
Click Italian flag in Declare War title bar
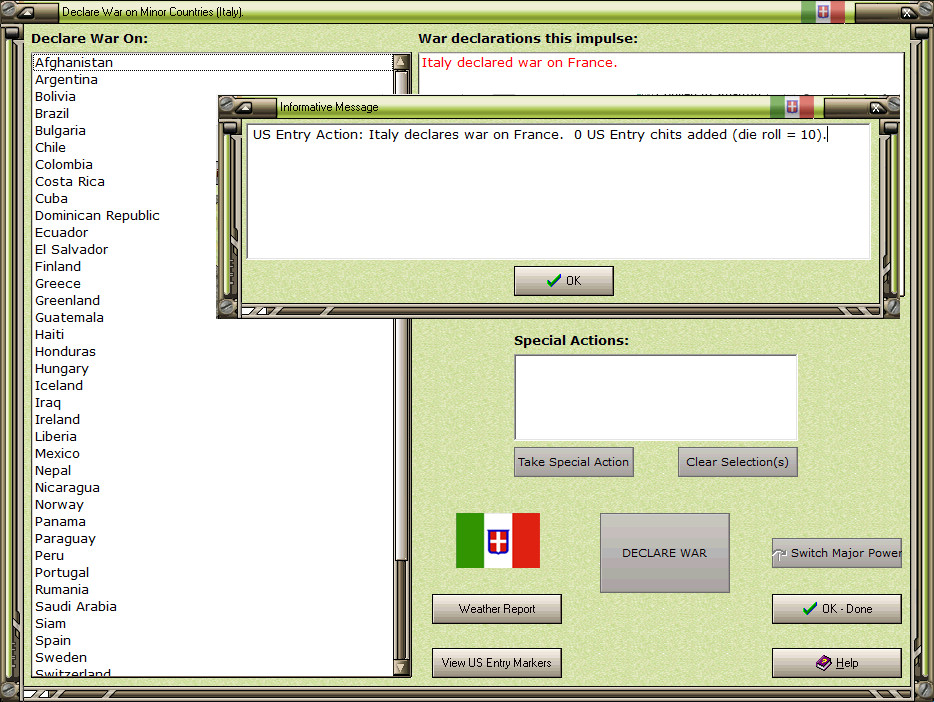[823, 12]
